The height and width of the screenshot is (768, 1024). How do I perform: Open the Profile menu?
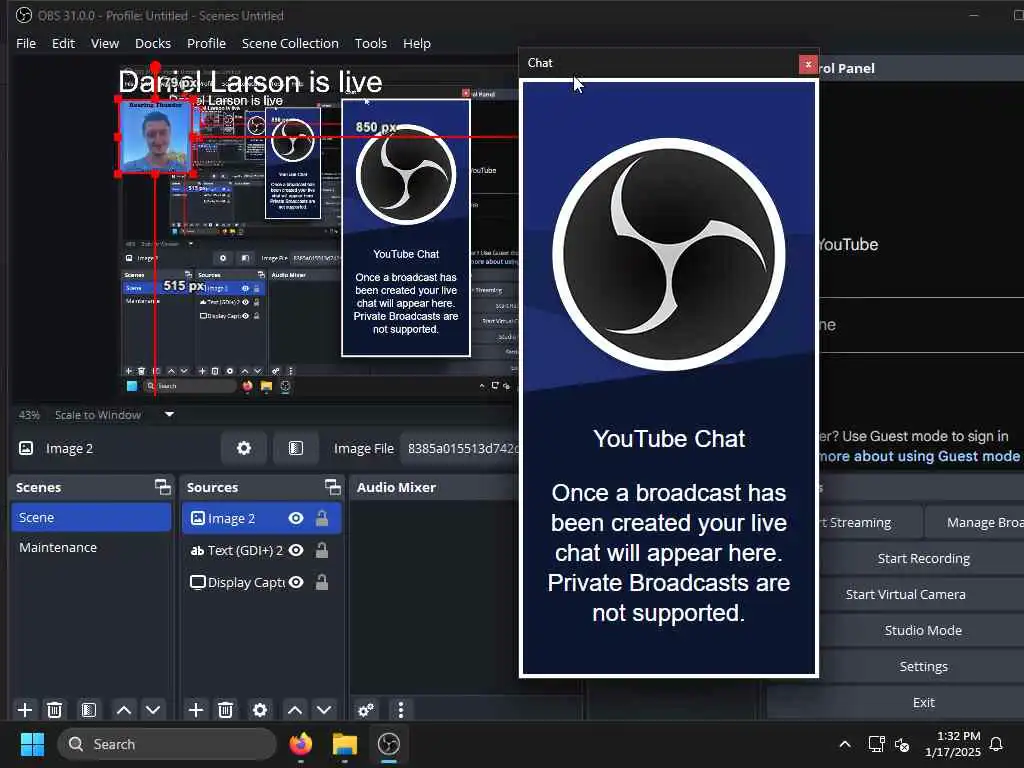[x=206, y=43]
